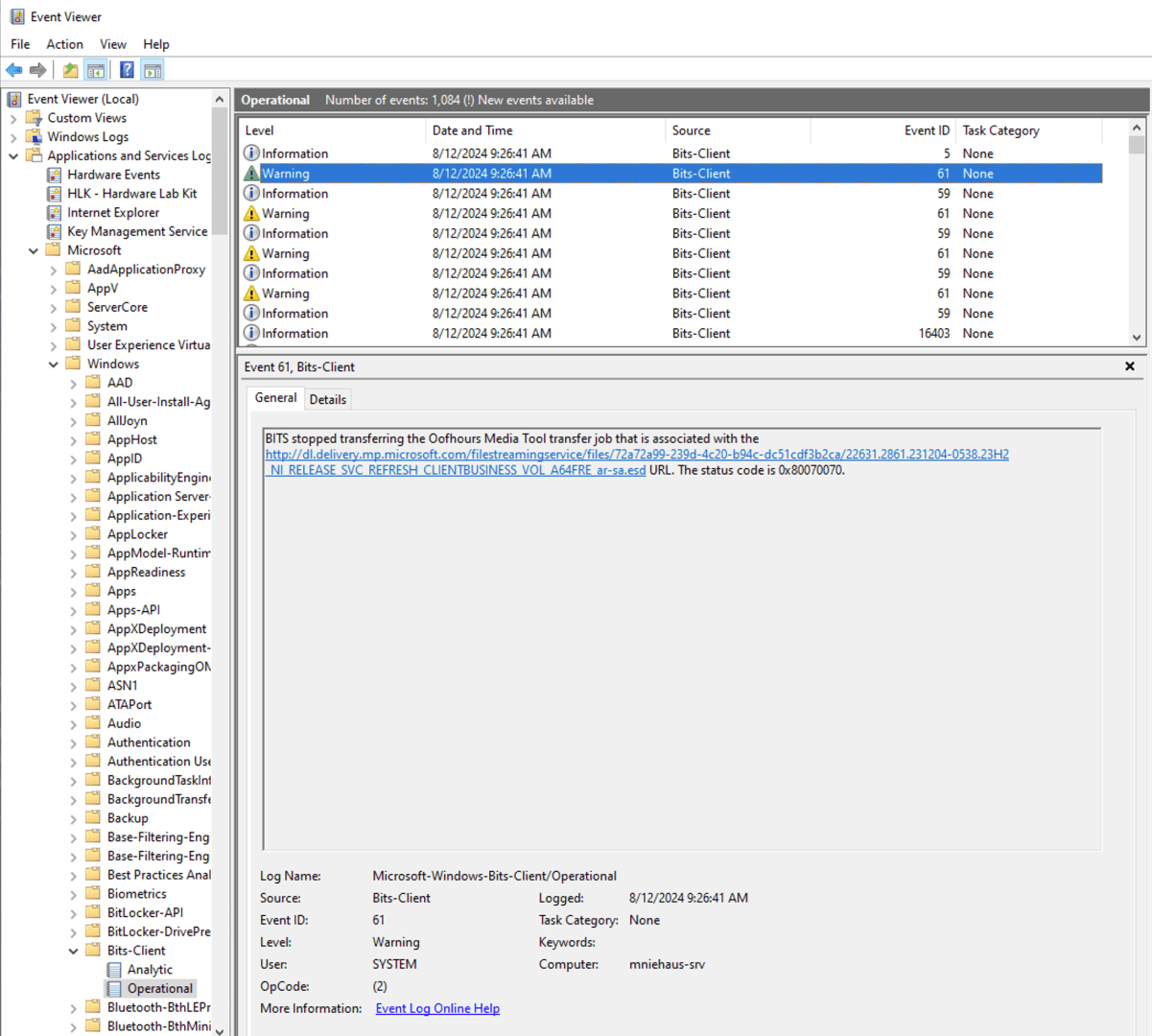This screenshot has width=1152, height=1036.
Task: Expand the AppLocker folder node
Action: click(x=74, y=535)
